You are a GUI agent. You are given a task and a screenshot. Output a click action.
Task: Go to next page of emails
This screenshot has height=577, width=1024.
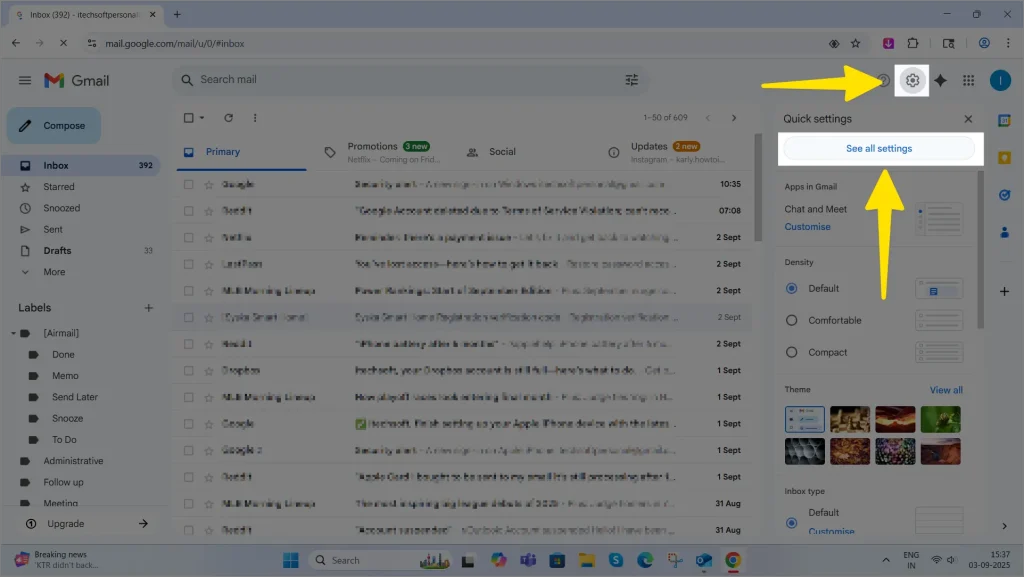point(734,118)
